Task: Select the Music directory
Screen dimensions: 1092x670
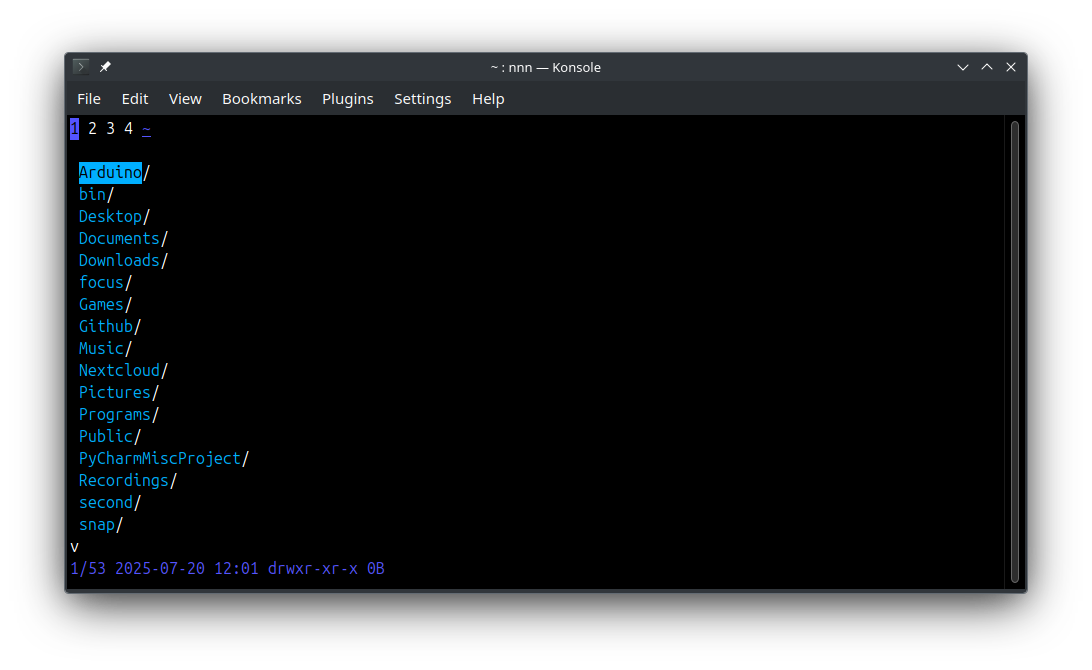Action: (105, 348)
